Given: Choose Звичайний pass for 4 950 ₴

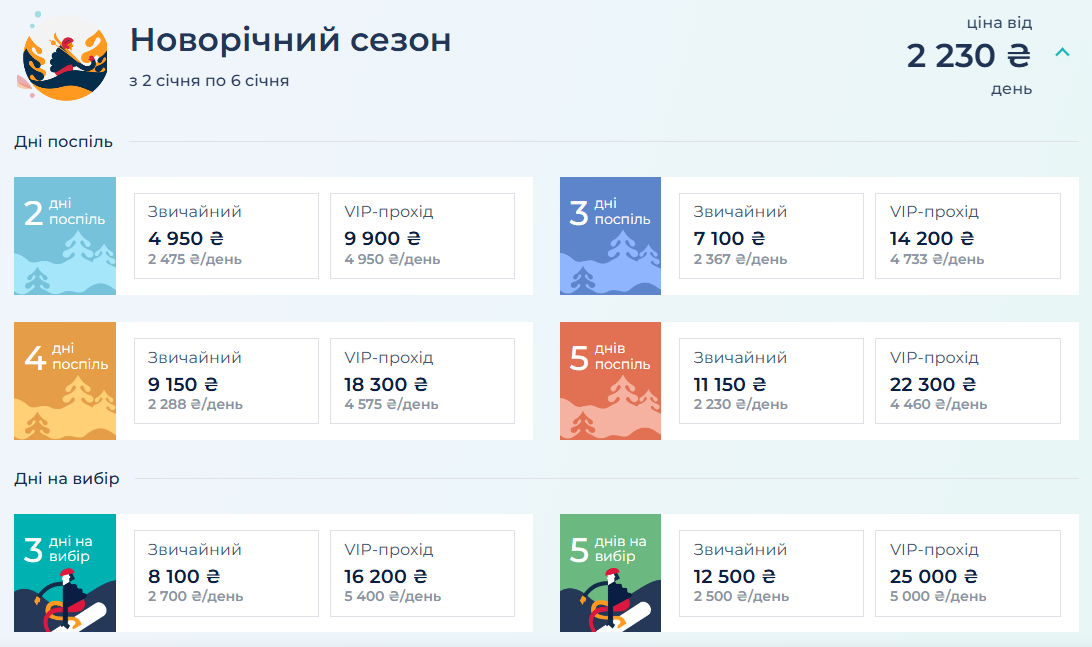Looking at the screenshot, I should coord(226,236).
